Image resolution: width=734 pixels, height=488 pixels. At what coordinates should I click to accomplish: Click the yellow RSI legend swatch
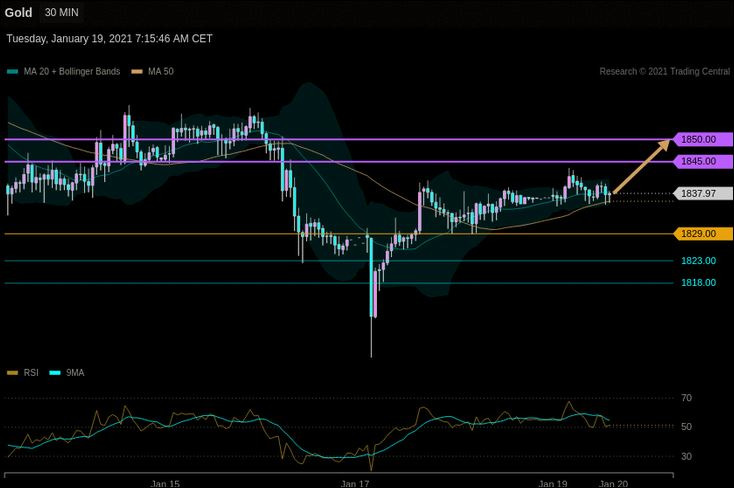tap(13, 373)
